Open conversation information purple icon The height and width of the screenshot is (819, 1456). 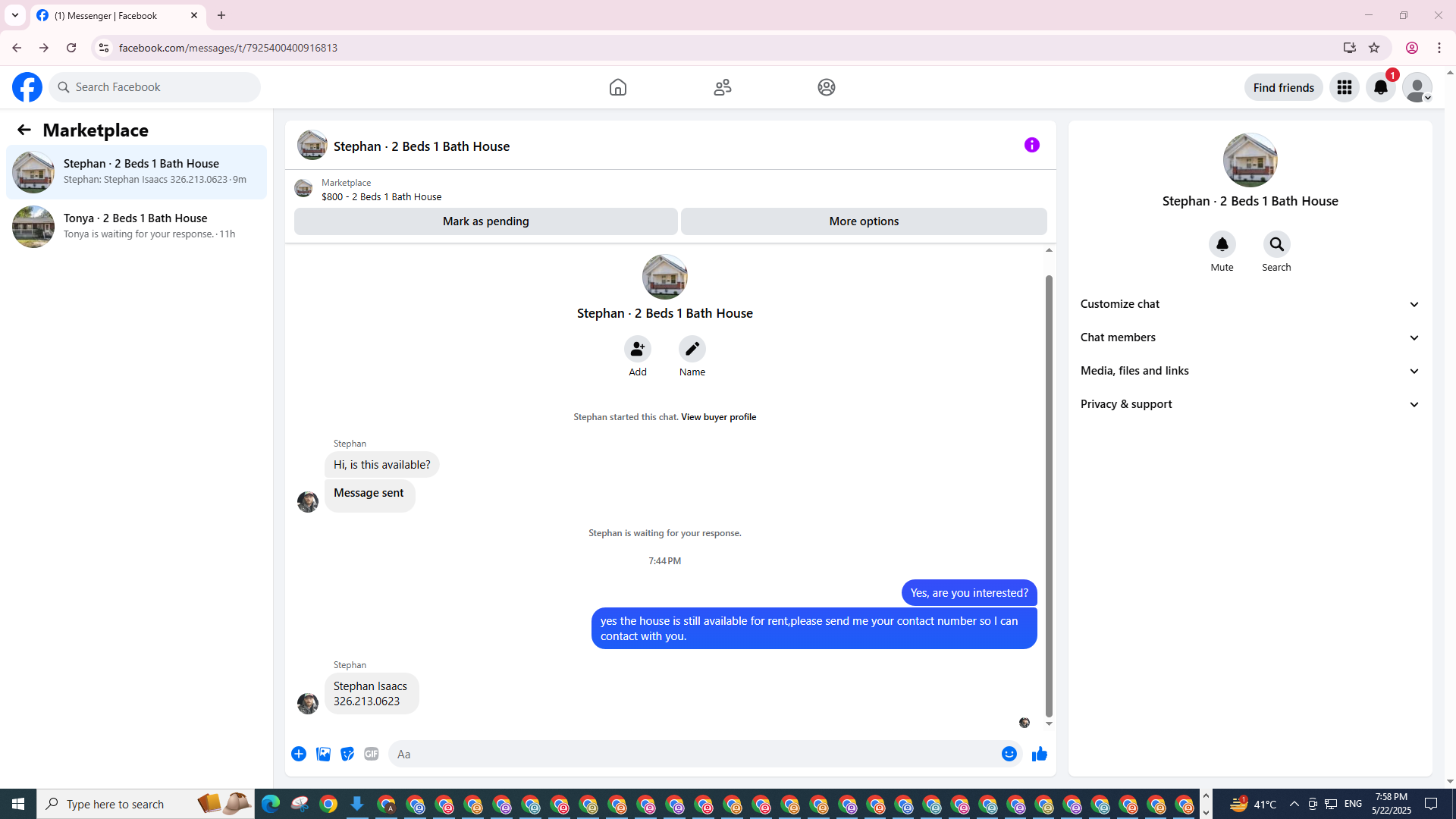1032,145
